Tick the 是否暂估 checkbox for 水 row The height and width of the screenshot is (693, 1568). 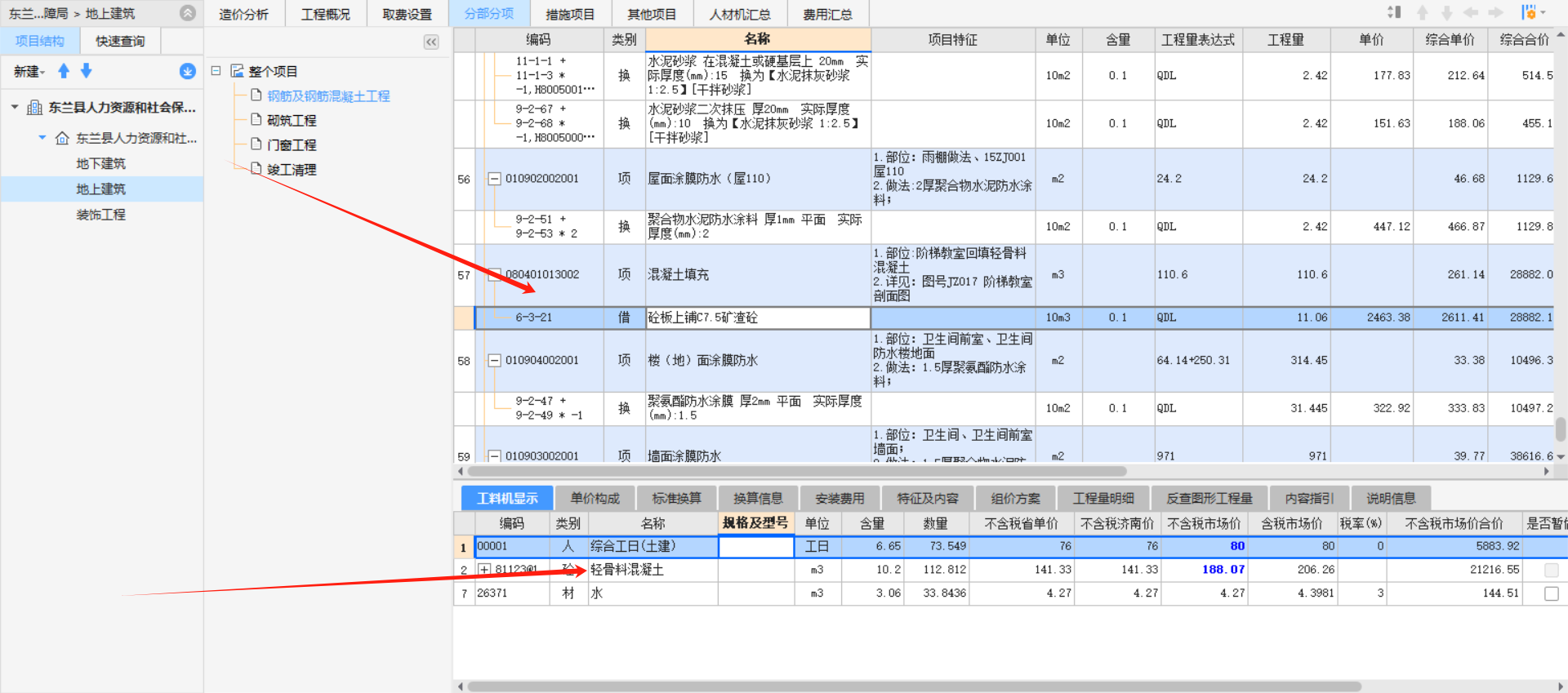tap(1552, 593)
